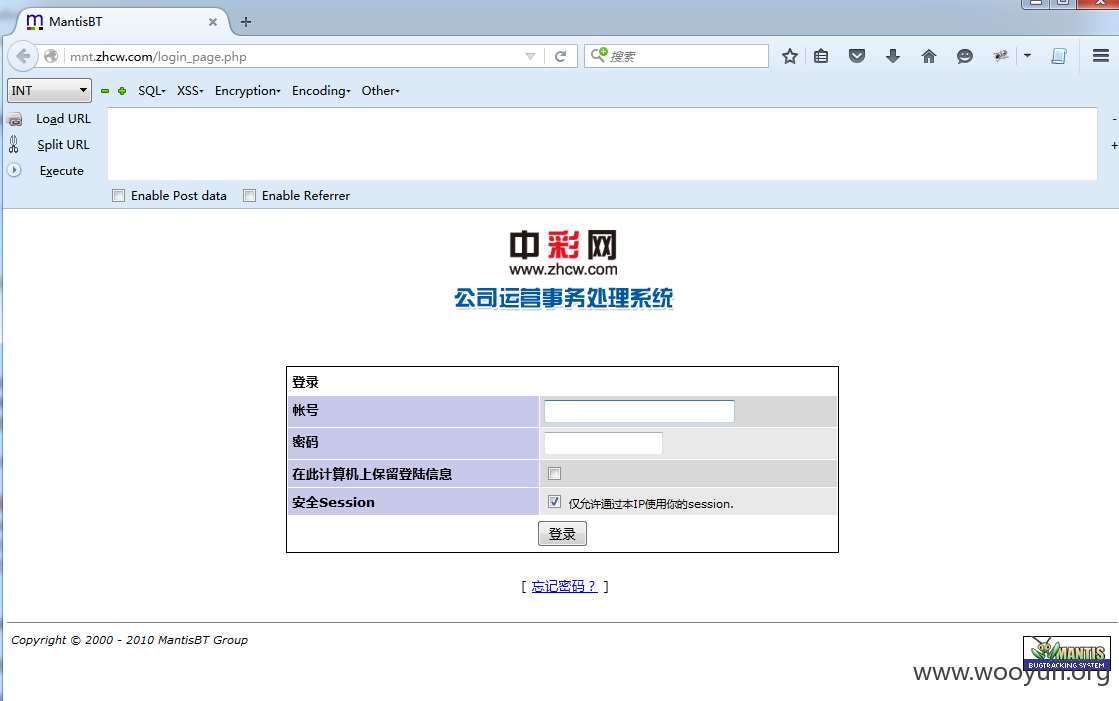Click the HackBar textarea shrink minus
Viewport: 1119px width, 701px height.
coord(1114,119)
